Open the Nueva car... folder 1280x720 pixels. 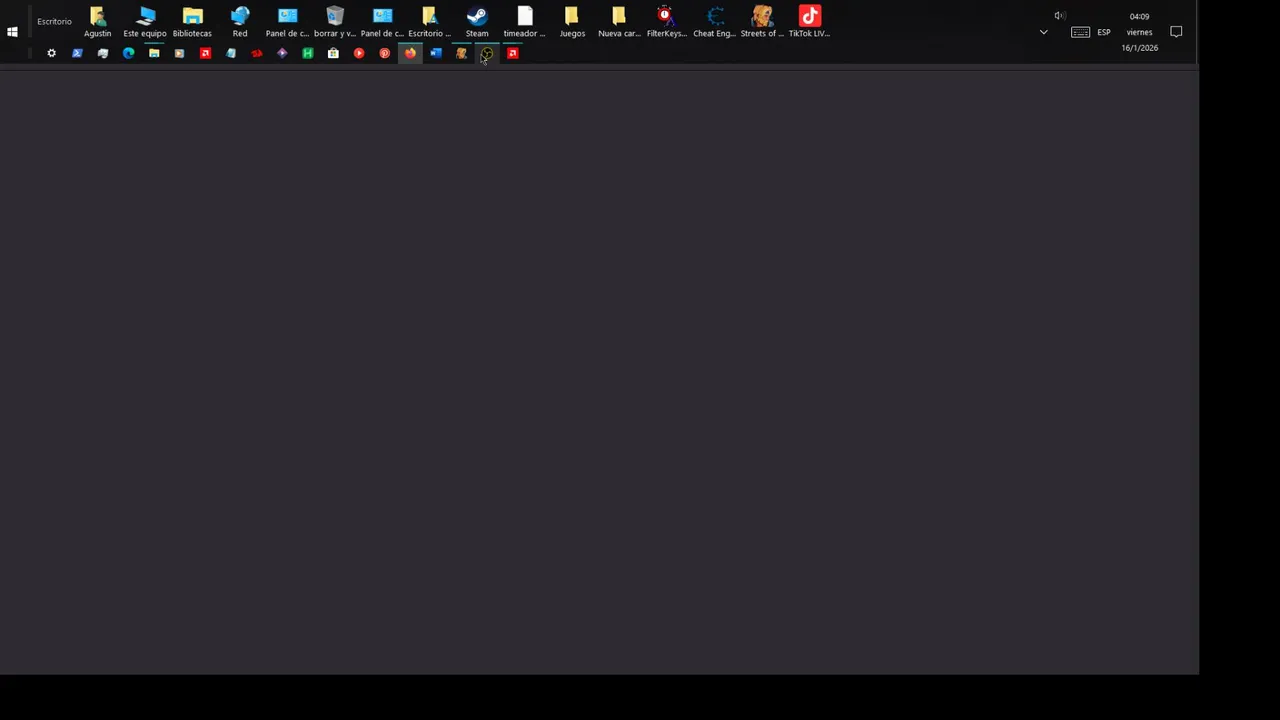pos(619,22)
